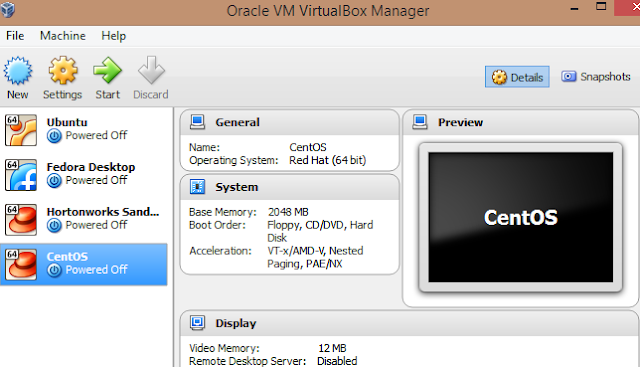Open the System section header
Screen dimensions: 640x367
(x=289, y=187)
